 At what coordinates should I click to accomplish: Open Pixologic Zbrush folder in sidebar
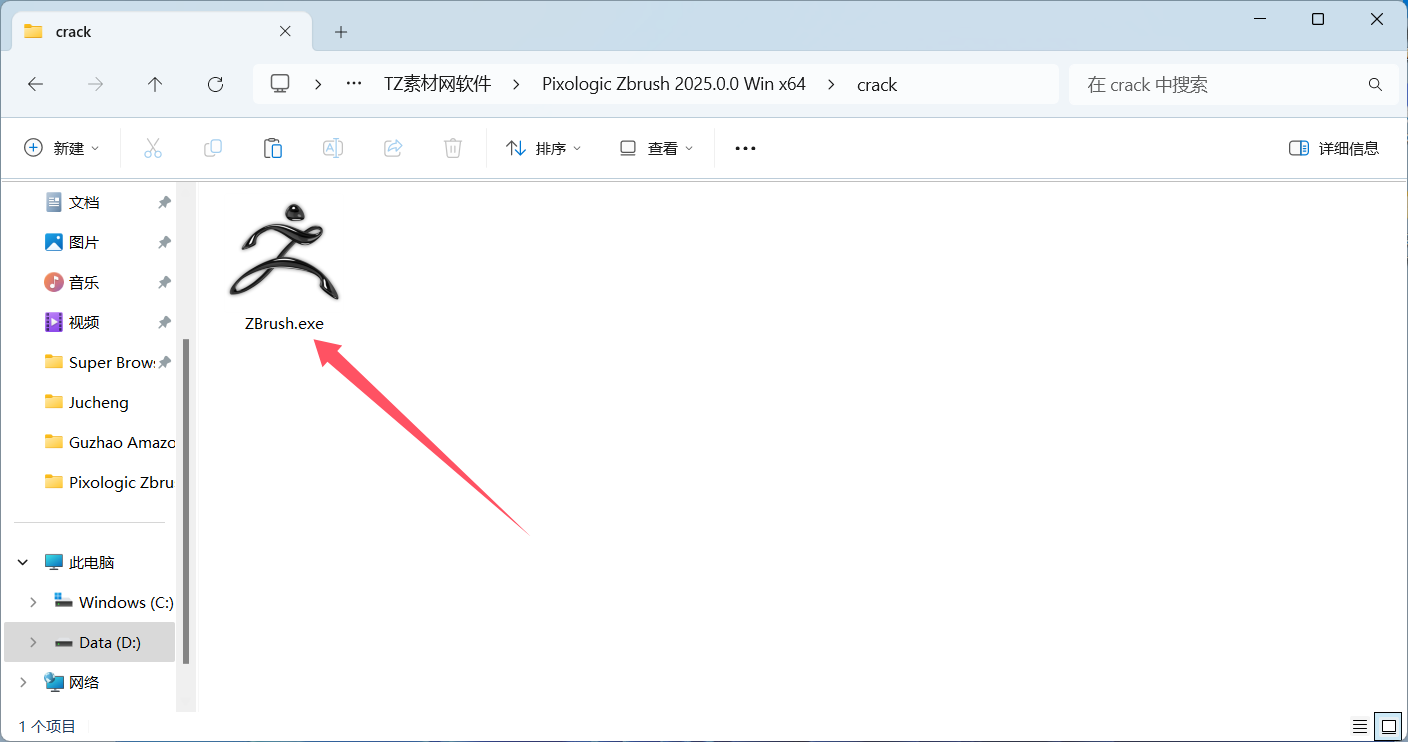(x=110, y=482)
